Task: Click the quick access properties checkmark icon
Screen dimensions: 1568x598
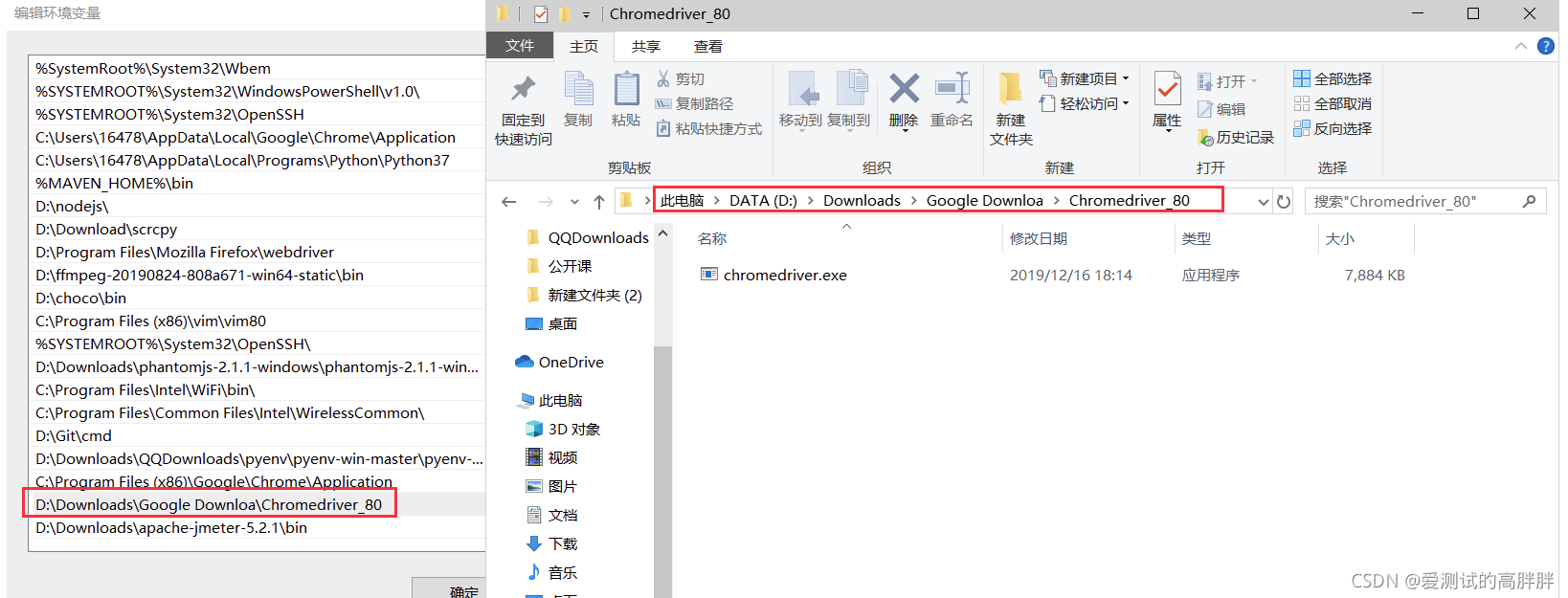Action: tap(541, 13)
